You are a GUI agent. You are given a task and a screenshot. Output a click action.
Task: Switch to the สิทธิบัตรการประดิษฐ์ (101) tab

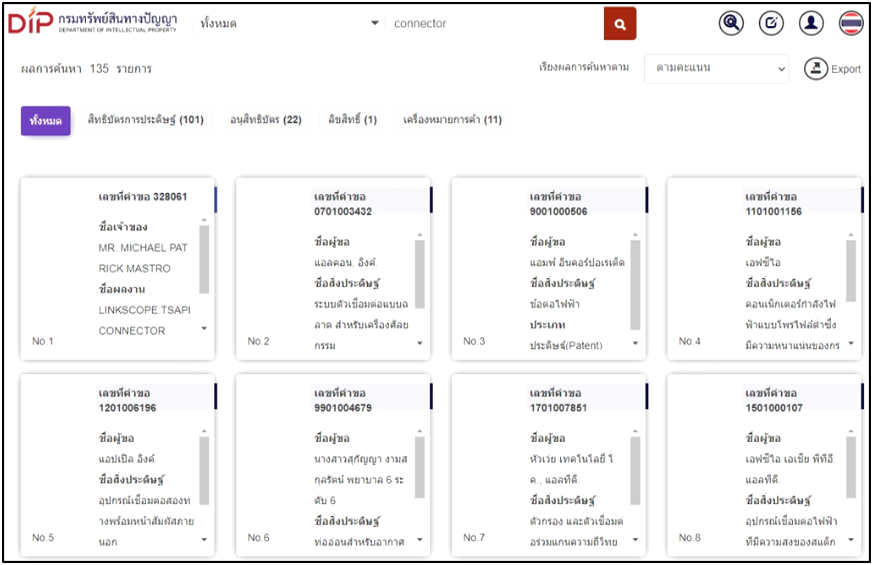click(146, 120)
